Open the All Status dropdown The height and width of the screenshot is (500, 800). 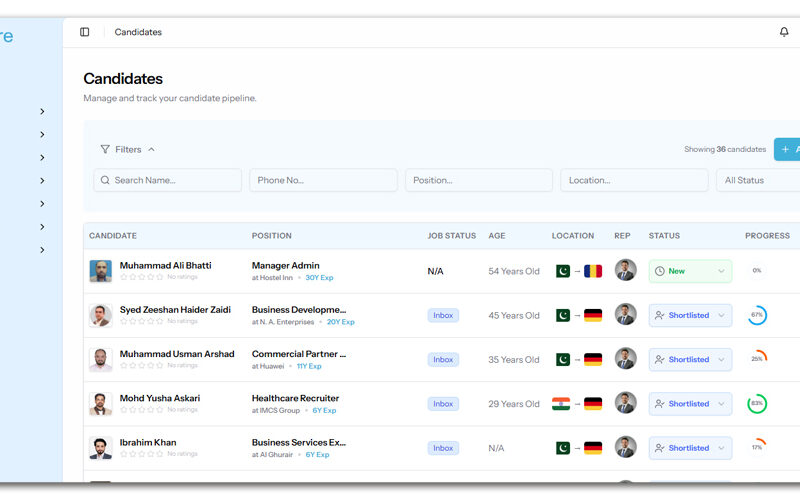coord(757,180)
